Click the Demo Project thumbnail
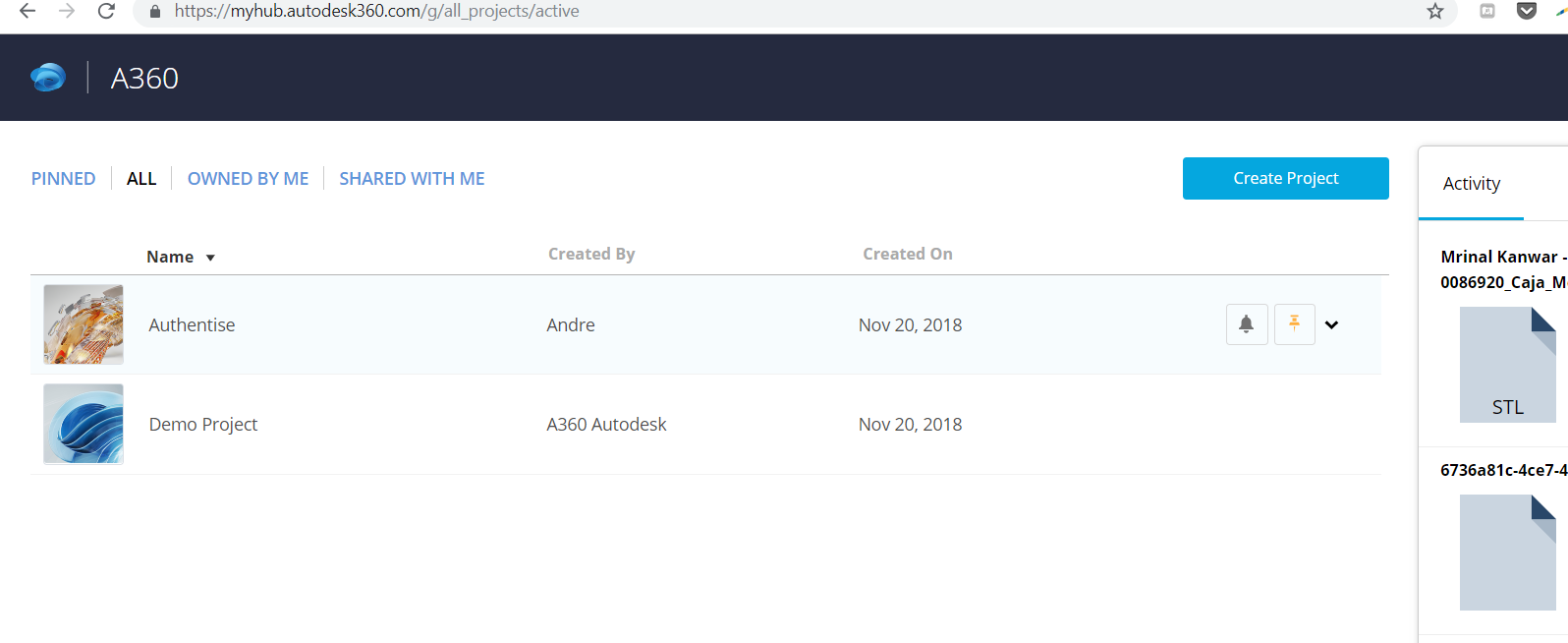The height and width of the screenshot is (643, 1568). pos(84,424)
